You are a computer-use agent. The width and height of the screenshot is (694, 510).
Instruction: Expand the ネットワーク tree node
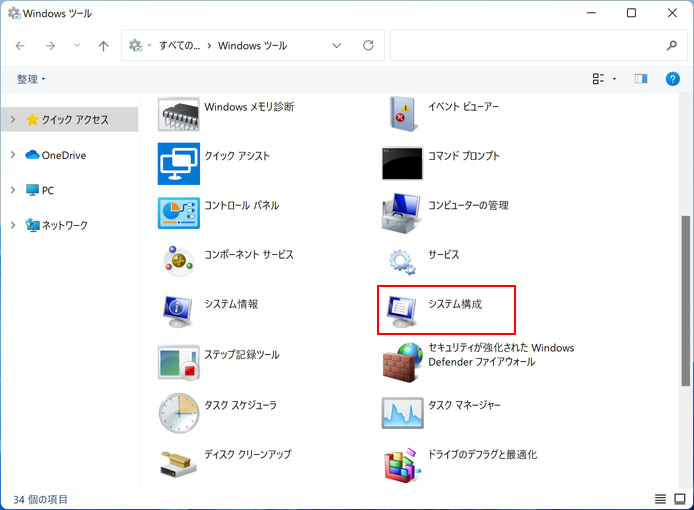tap(13, 225)
